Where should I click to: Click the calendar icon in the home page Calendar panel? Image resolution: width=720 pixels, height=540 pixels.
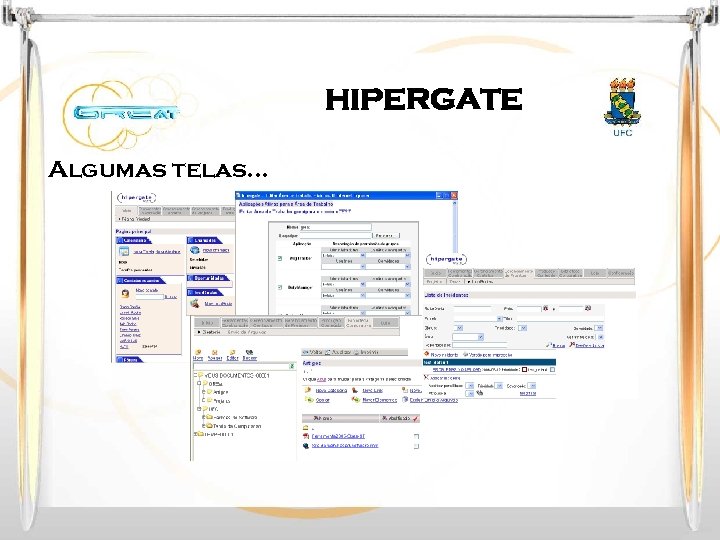124,251
